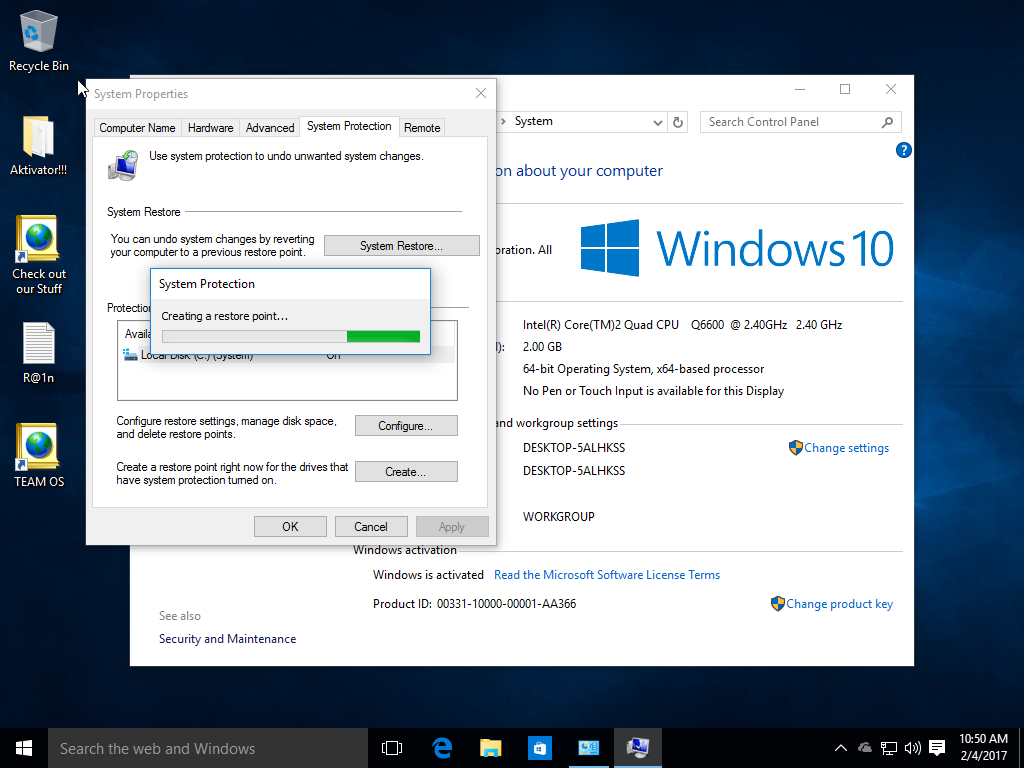
Task: Refresh the Control Panel address bar
Action: click(x=678, y=122)
